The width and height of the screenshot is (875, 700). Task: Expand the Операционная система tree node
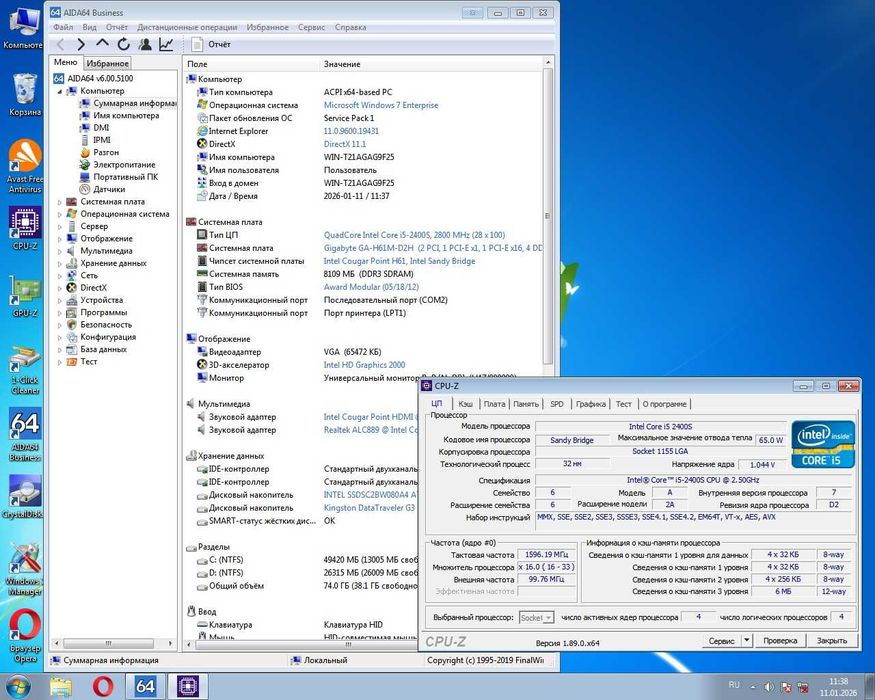pos(60,214)
